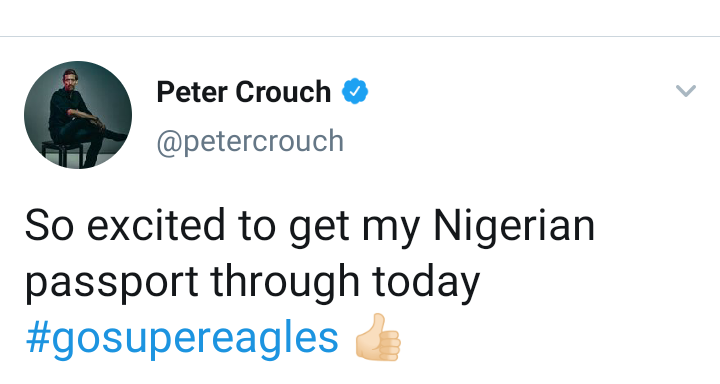Image resolution: width=720 pixels, height=384 pixels.
Task: Click the word "Crouch" in the bold name
Action: coord(283,92)
